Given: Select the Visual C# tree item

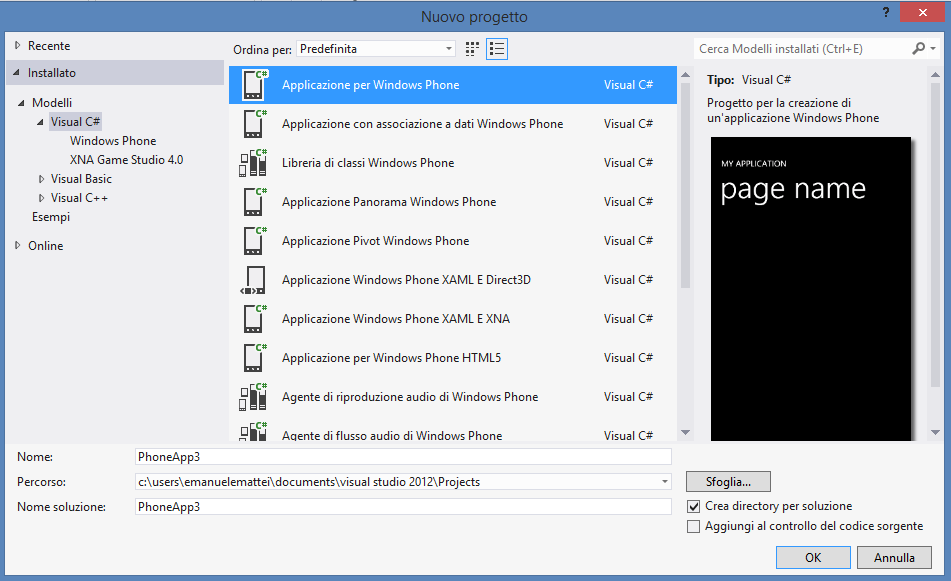Looking at the screenshot, I should click(75, 122).
